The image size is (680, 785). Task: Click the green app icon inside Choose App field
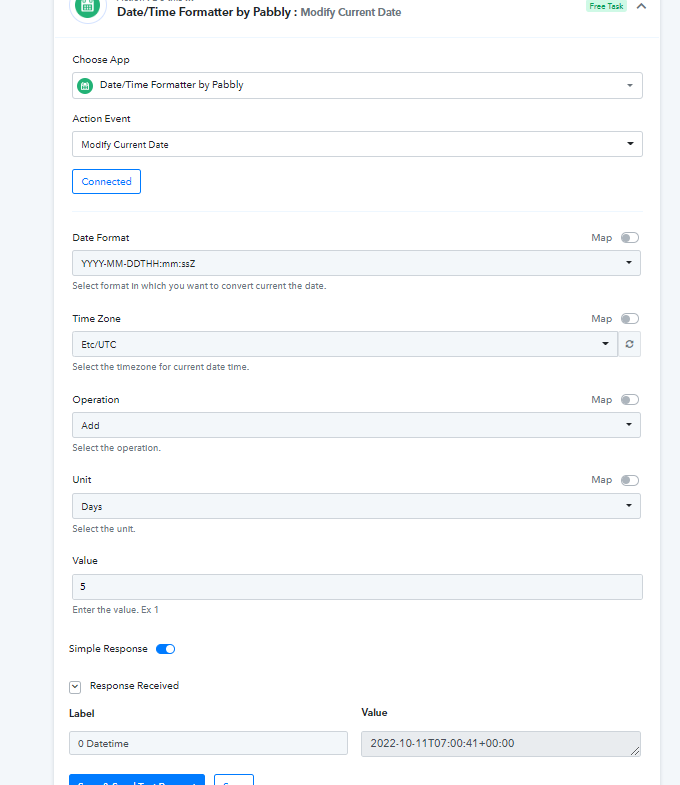coord(85,86)
